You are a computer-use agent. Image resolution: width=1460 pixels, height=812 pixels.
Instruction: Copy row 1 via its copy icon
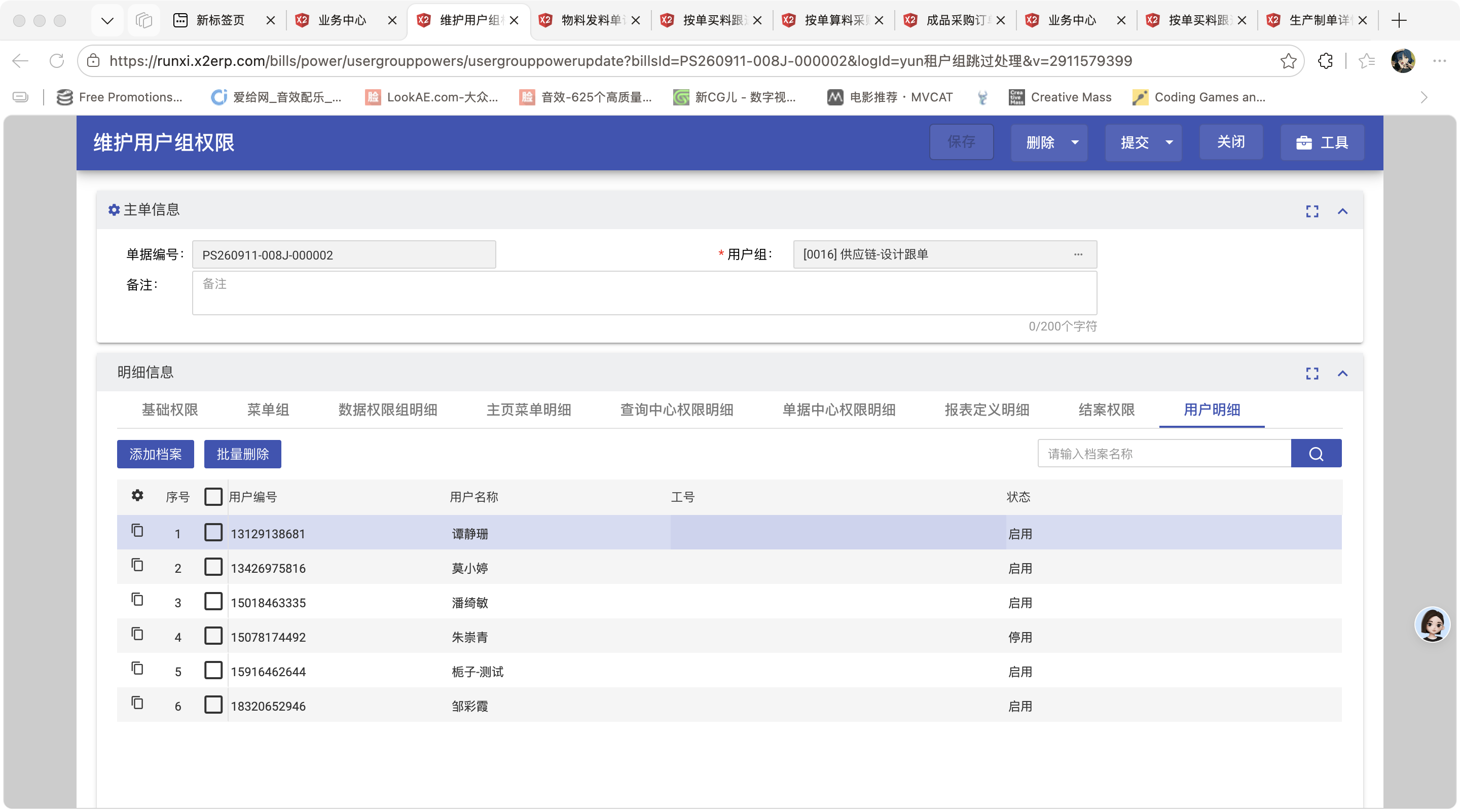pyautogui.click(x=137, y=531)
